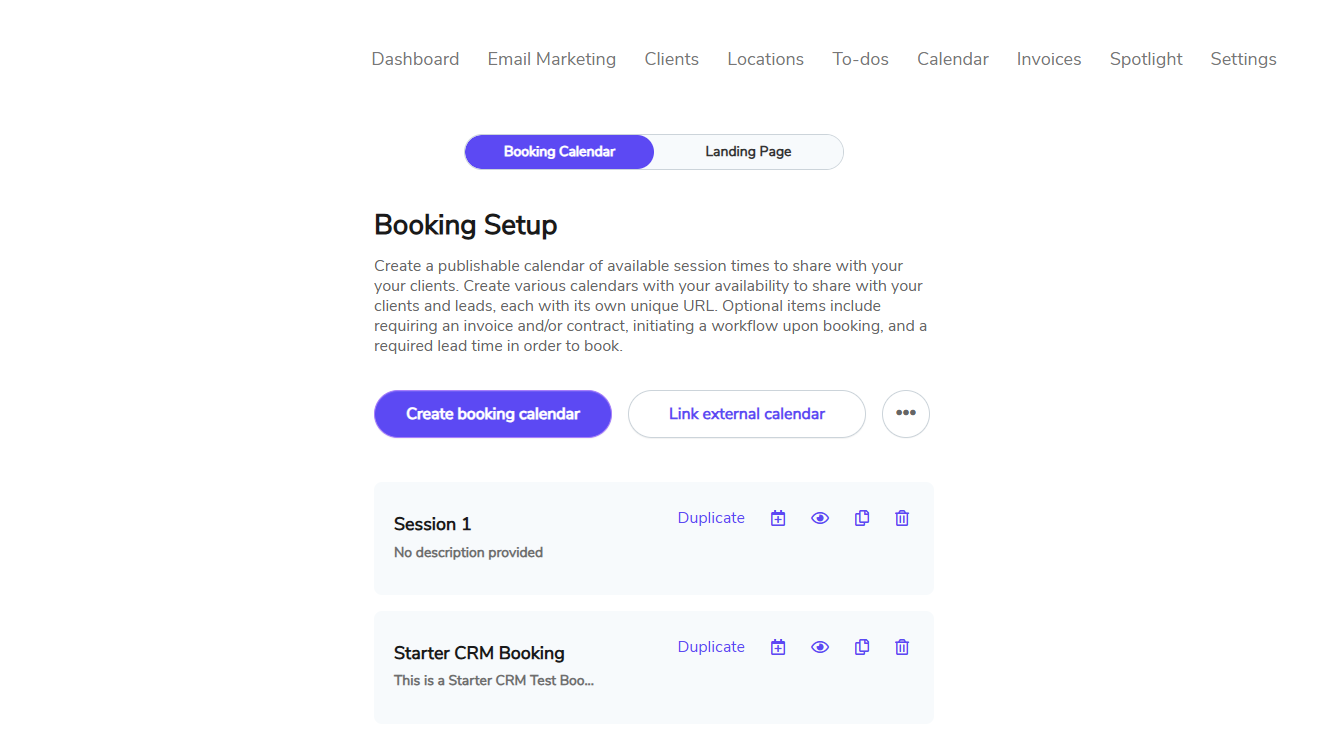Click the calendar-plus icon for Session 1

click(x=778, y=518)
